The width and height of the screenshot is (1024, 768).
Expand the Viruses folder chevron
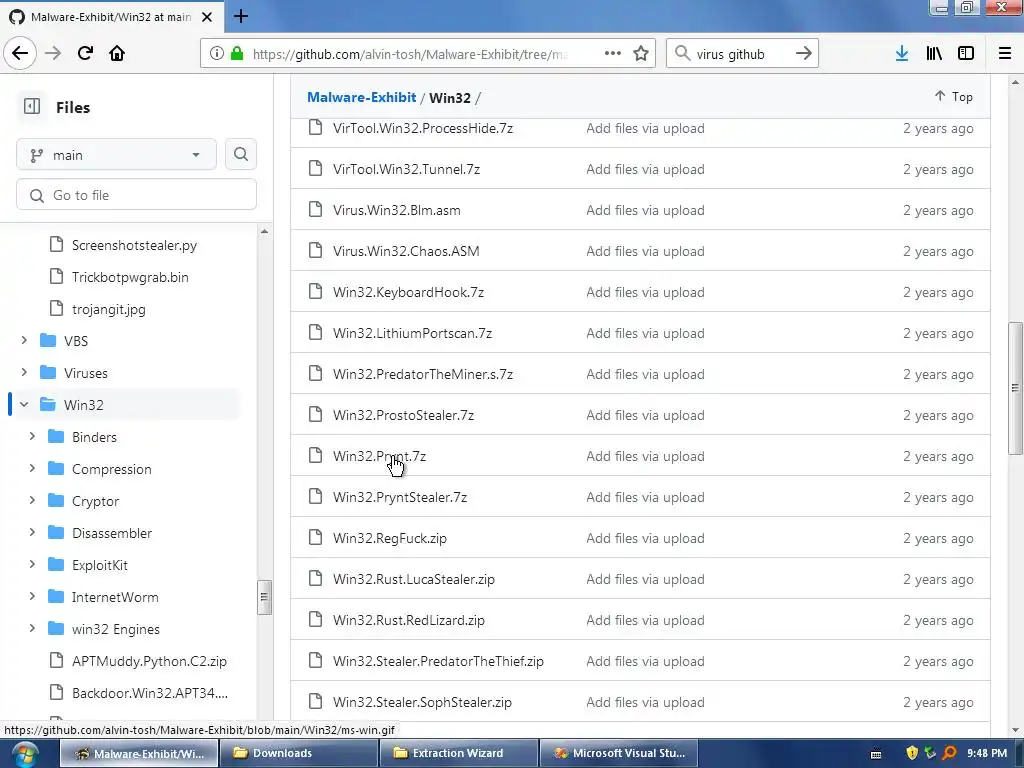click(24, 372)
